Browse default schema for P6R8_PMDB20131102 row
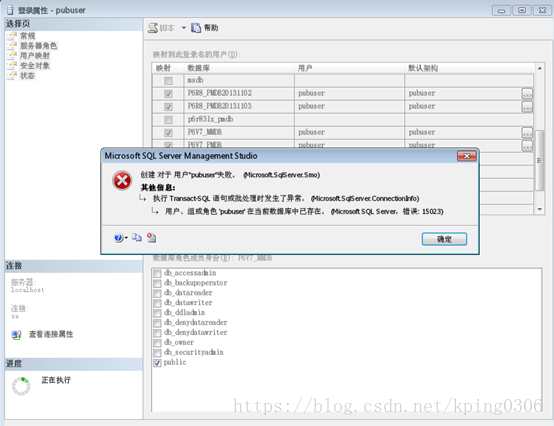554x426 pixels. tap(527, 94)
